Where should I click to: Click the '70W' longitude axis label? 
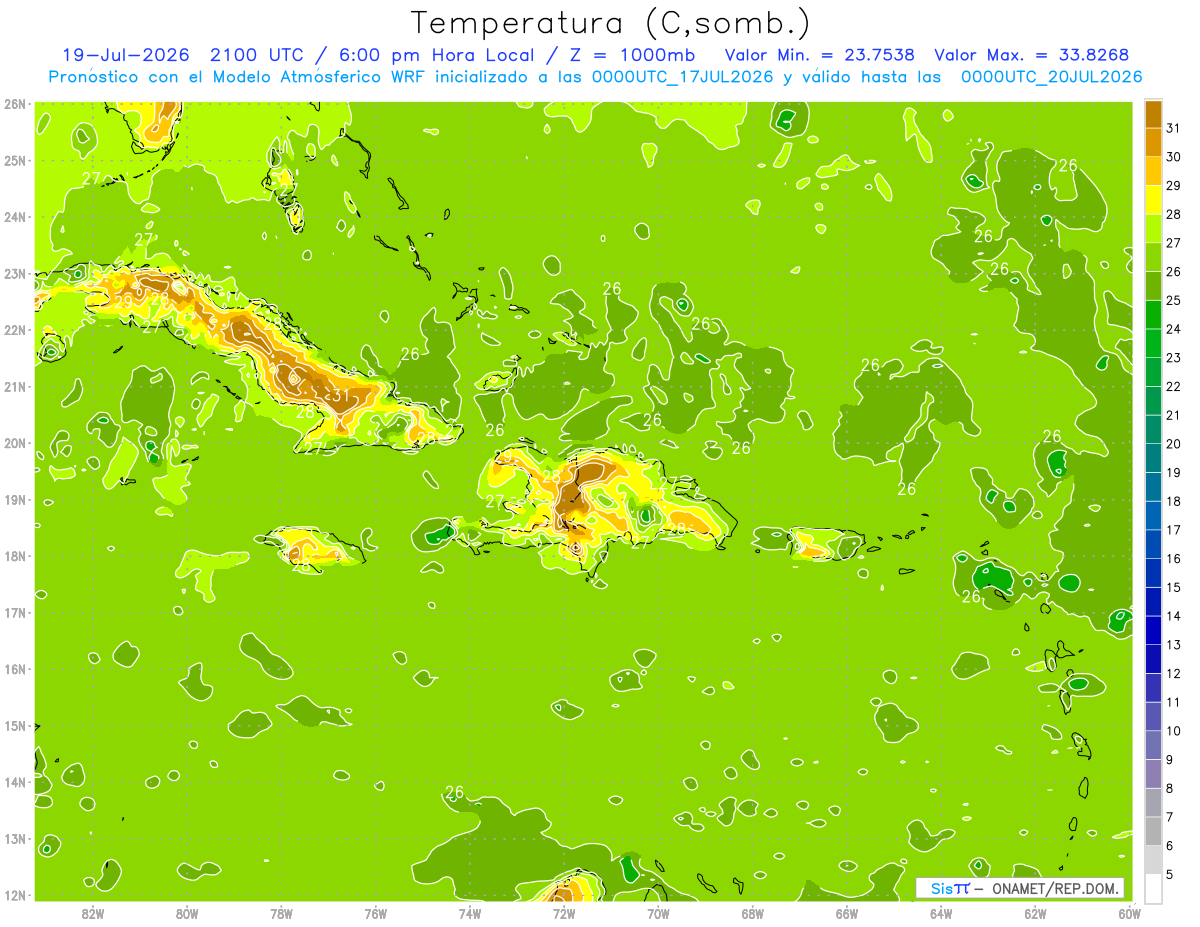point(658,912)
